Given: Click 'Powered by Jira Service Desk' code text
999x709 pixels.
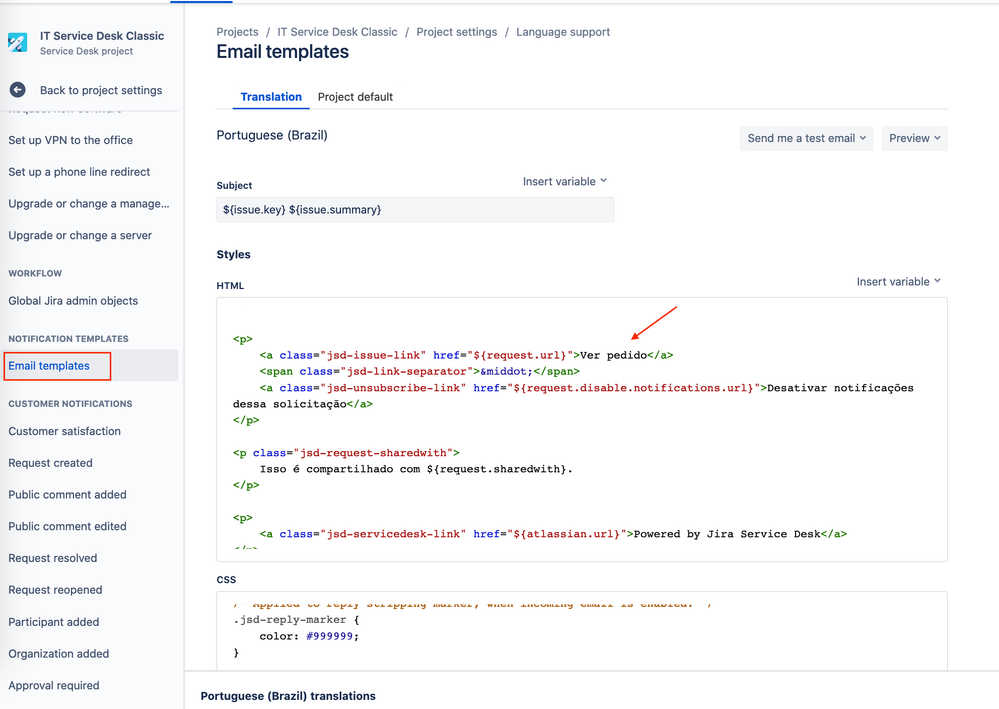Looking at the screenshot, I should click(727, 534).
